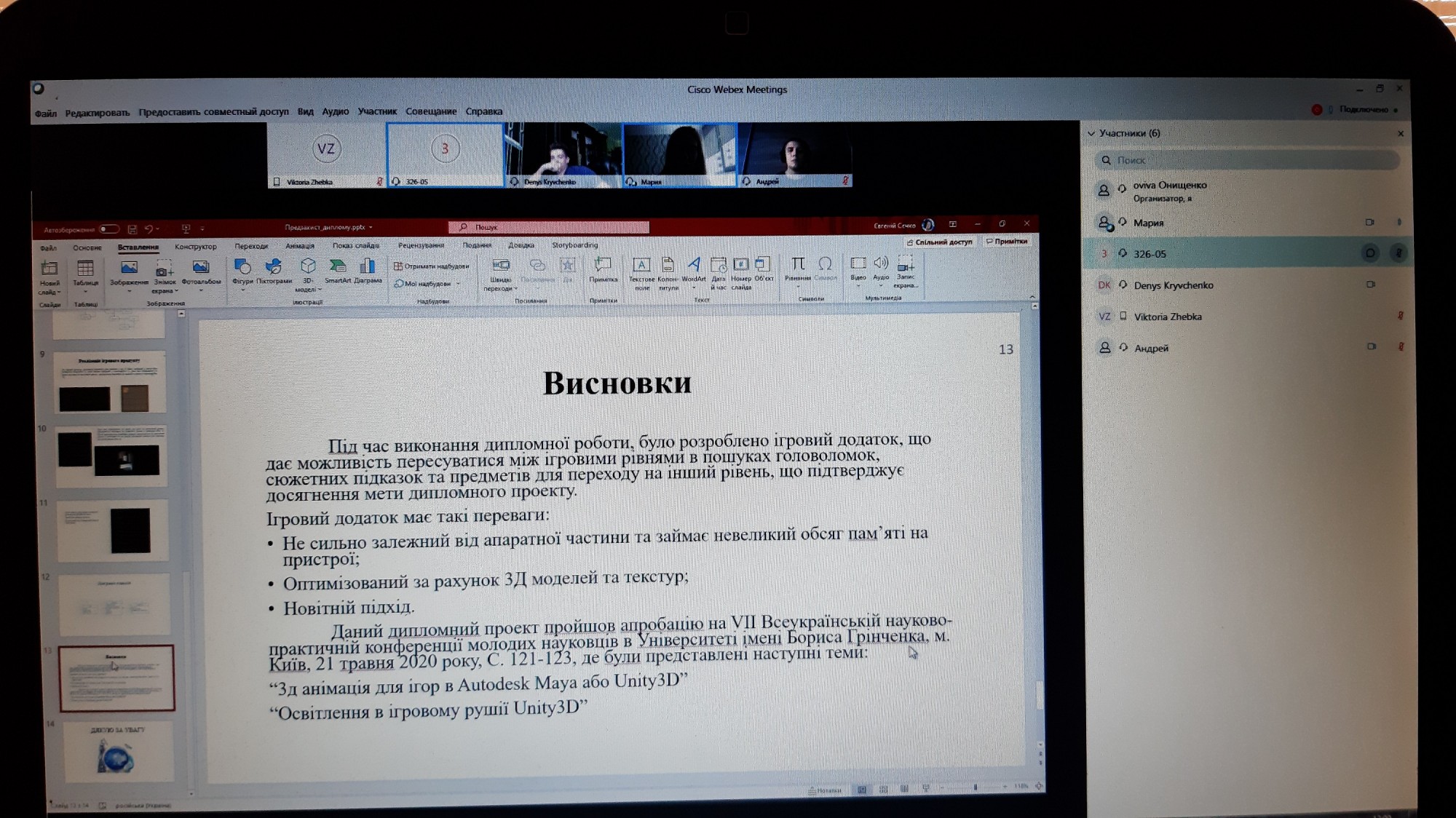
Task: Select slide 11 thumbnail in slide panel
Action: pos(113,531)
